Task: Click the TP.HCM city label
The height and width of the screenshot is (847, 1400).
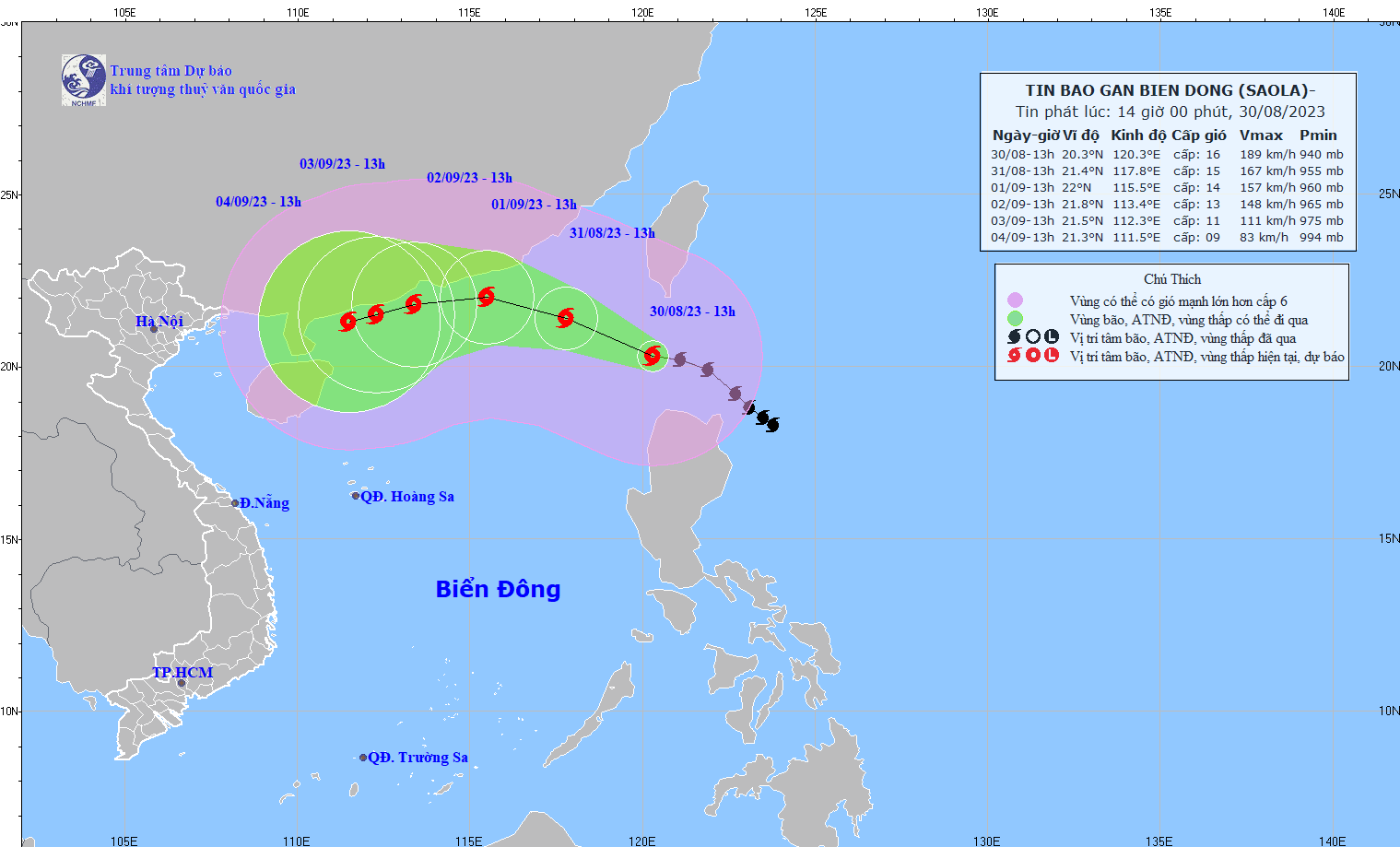Action: point(182,672)
